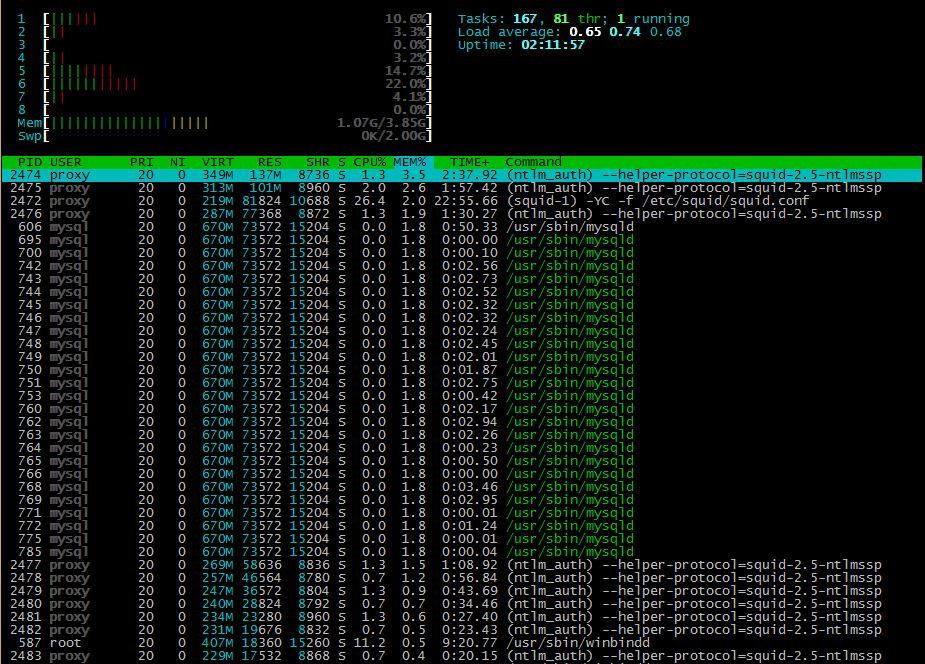Screen dimensions: 925x664
Task: Select mysqld thread with PID 762
Action: tap(462, 422)
